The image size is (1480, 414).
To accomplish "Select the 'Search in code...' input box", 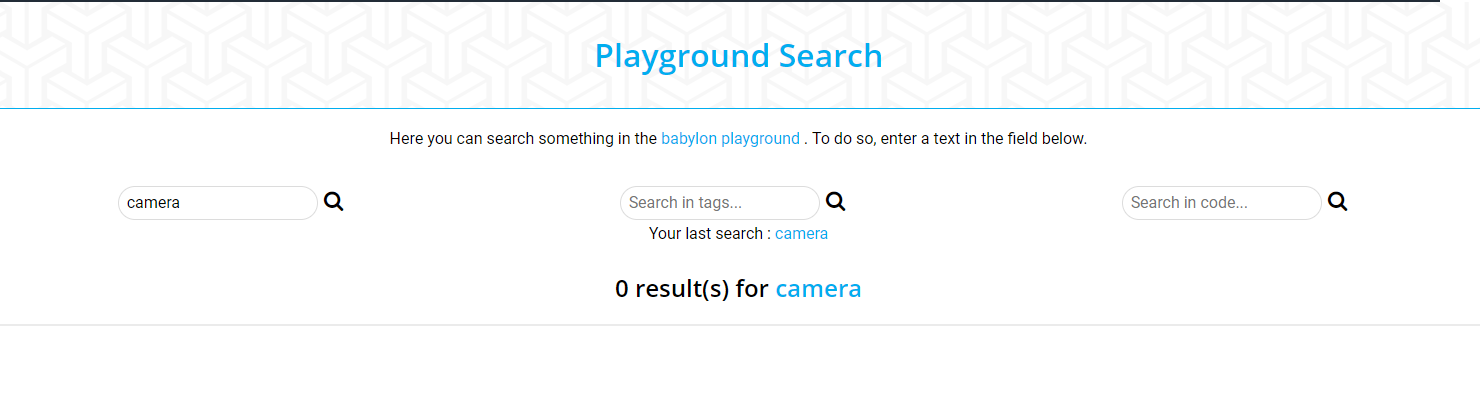I will tap(1222, 203).
